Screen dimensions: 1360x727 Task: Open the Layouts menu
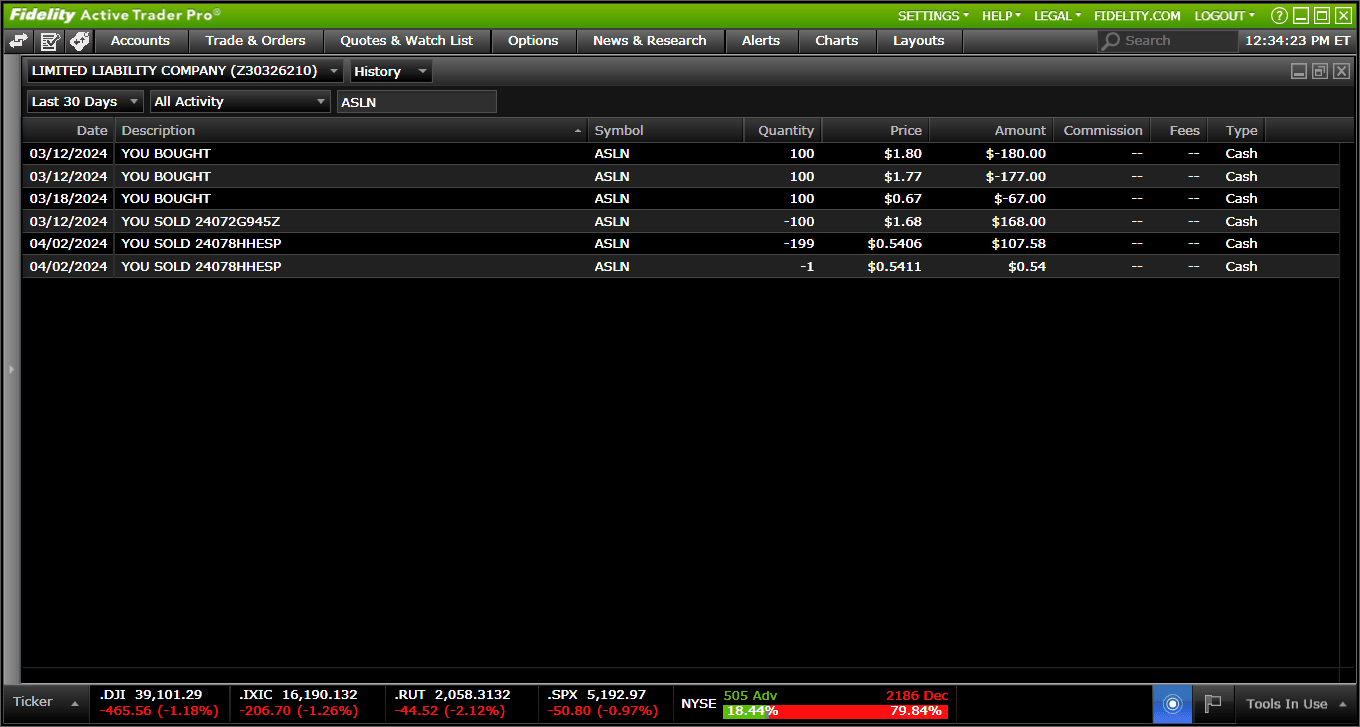click(919, 41)
